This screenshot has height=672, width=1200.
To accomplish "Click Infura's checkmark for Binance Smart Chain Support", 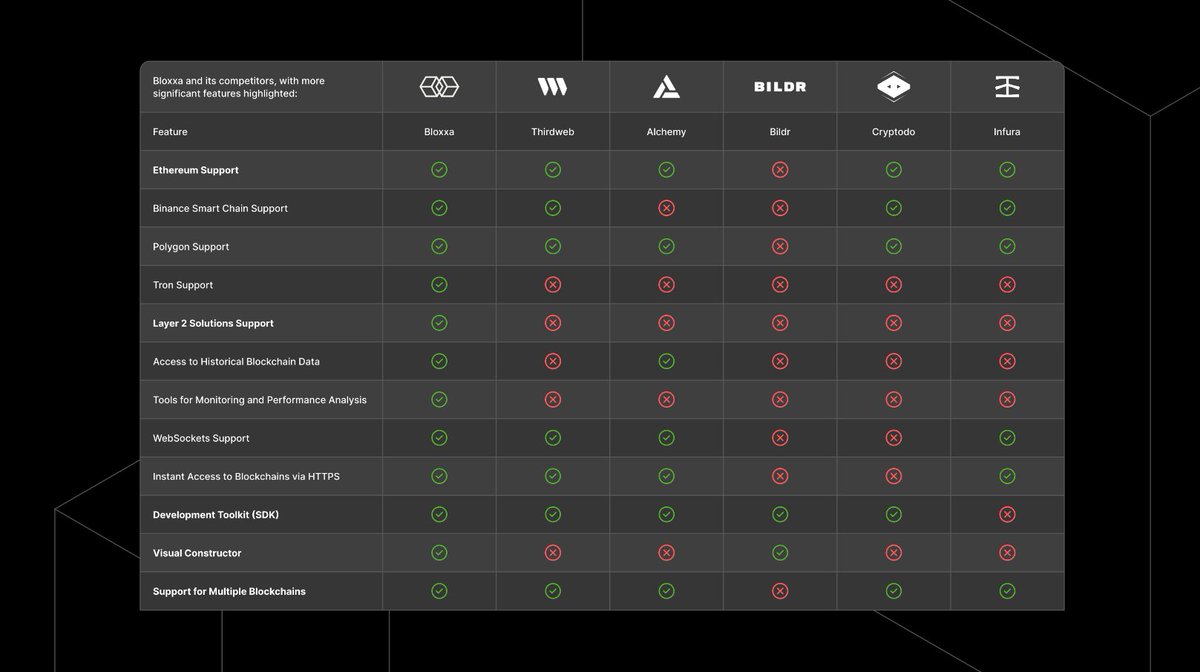I will [x=1007, y=208].
